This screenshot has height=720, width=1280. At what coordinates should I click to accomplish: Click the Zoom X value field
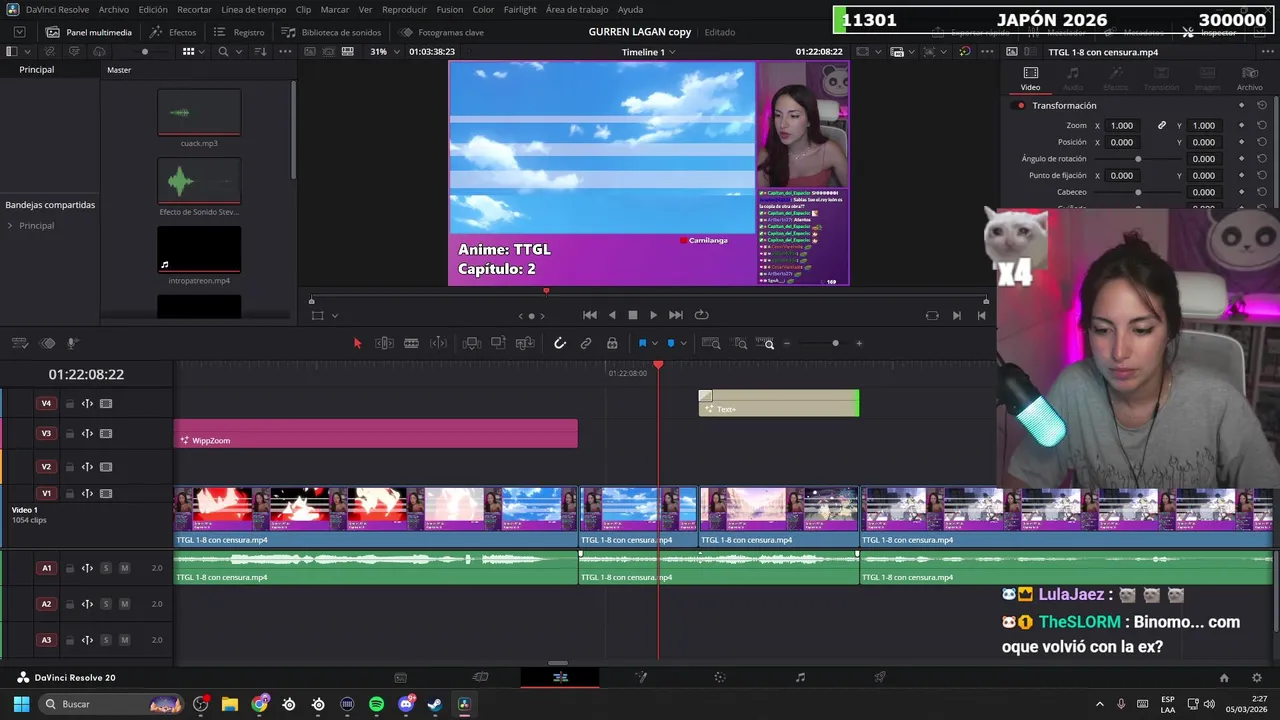tap(1122, 126)
